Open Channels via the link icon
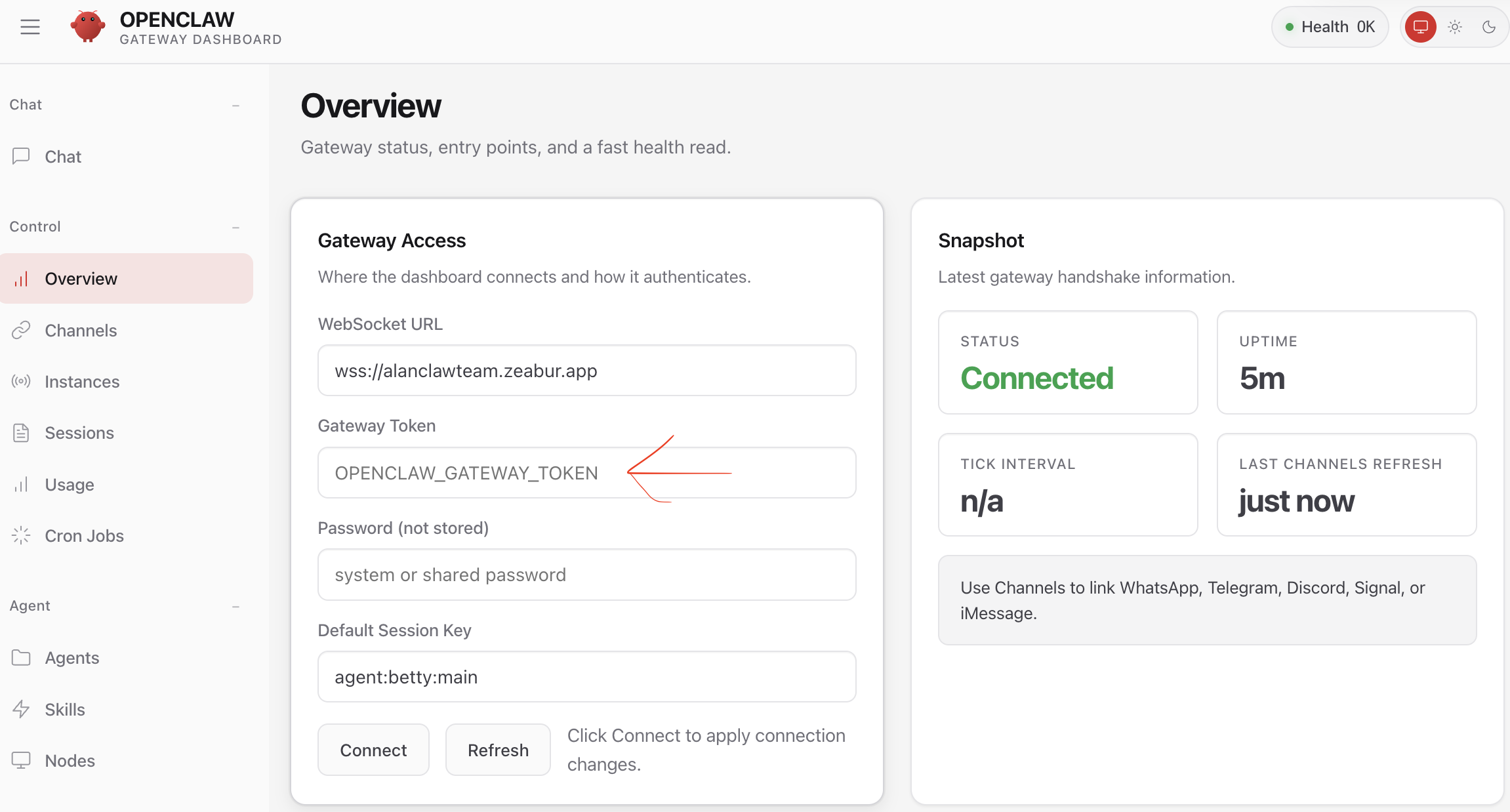 pyautogui.click(x=21, y=330)
